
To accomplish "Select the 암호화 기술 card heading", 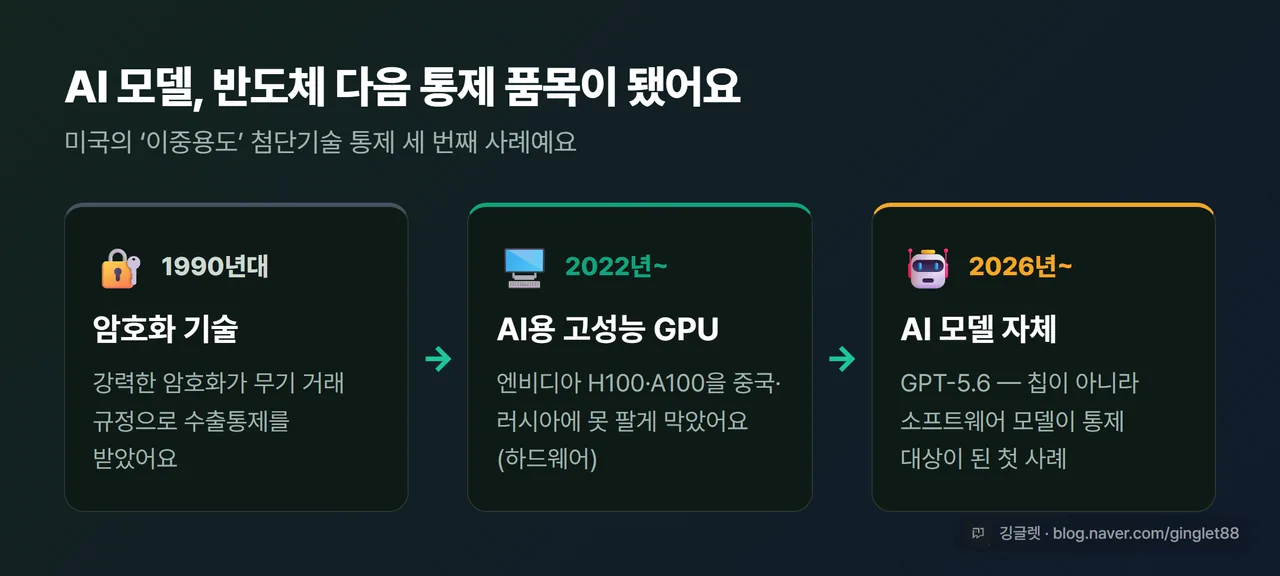I will 165,329.
